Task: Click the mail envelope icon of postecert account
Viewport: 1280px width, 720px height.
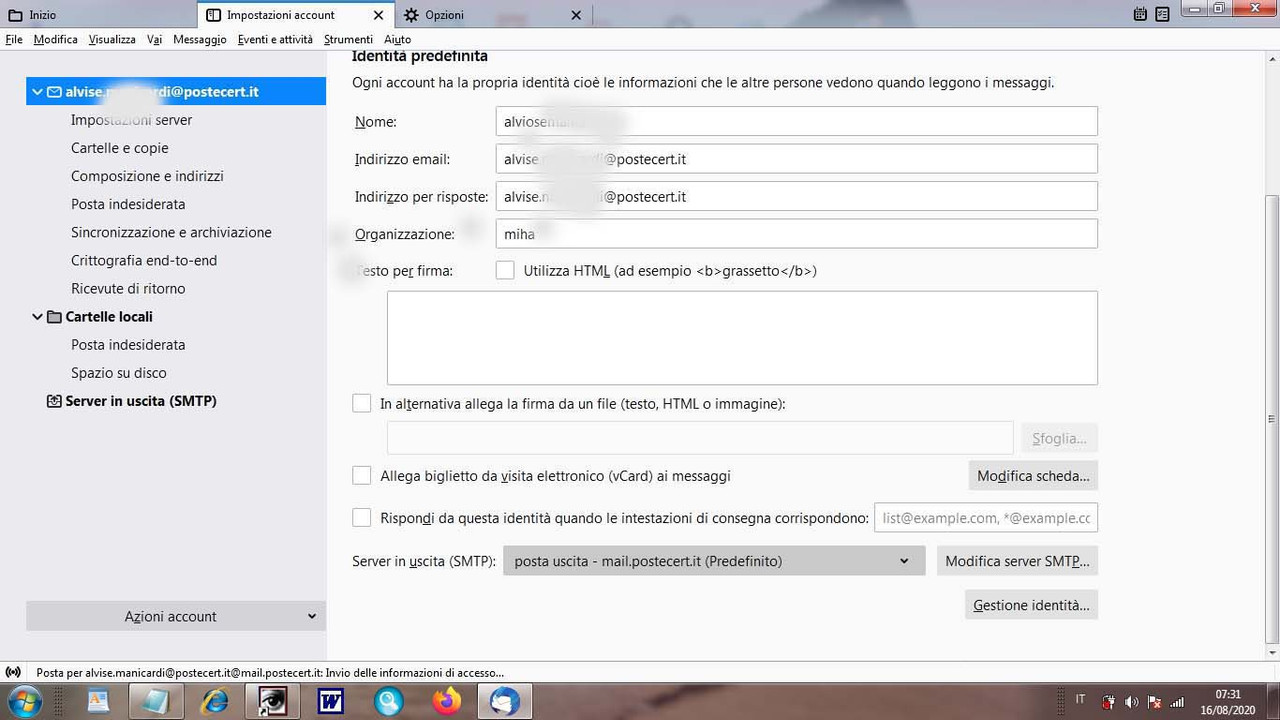Action: [x=54, y=92]
